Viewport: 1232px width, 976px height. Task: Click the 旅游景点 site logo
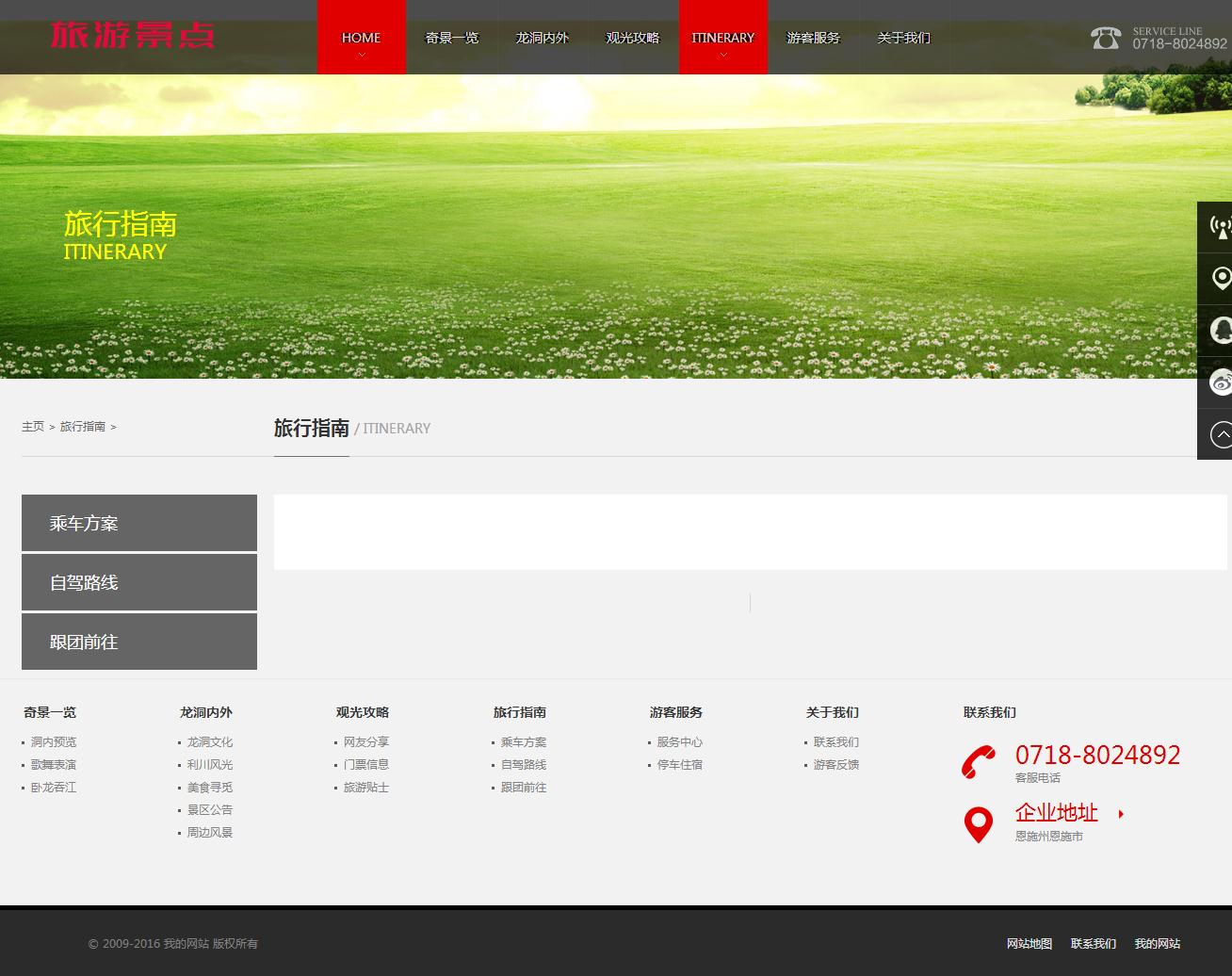pos(133,36)
